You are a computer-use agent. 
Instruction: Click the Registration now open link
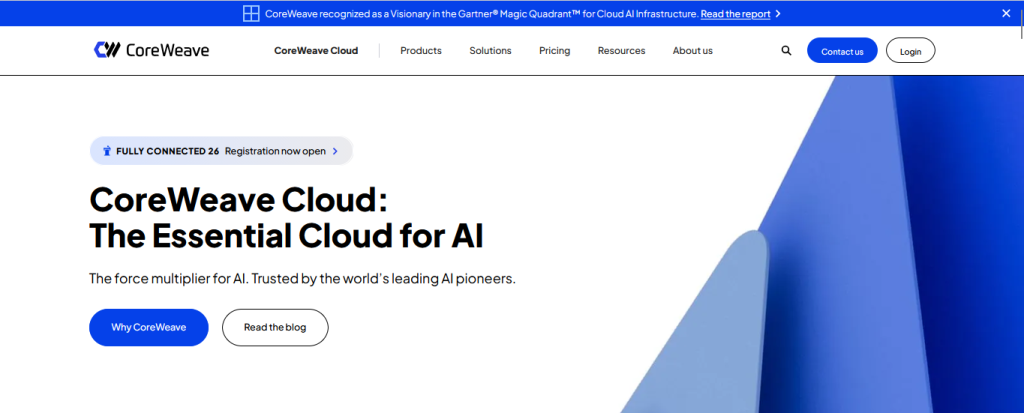point(275,151)
